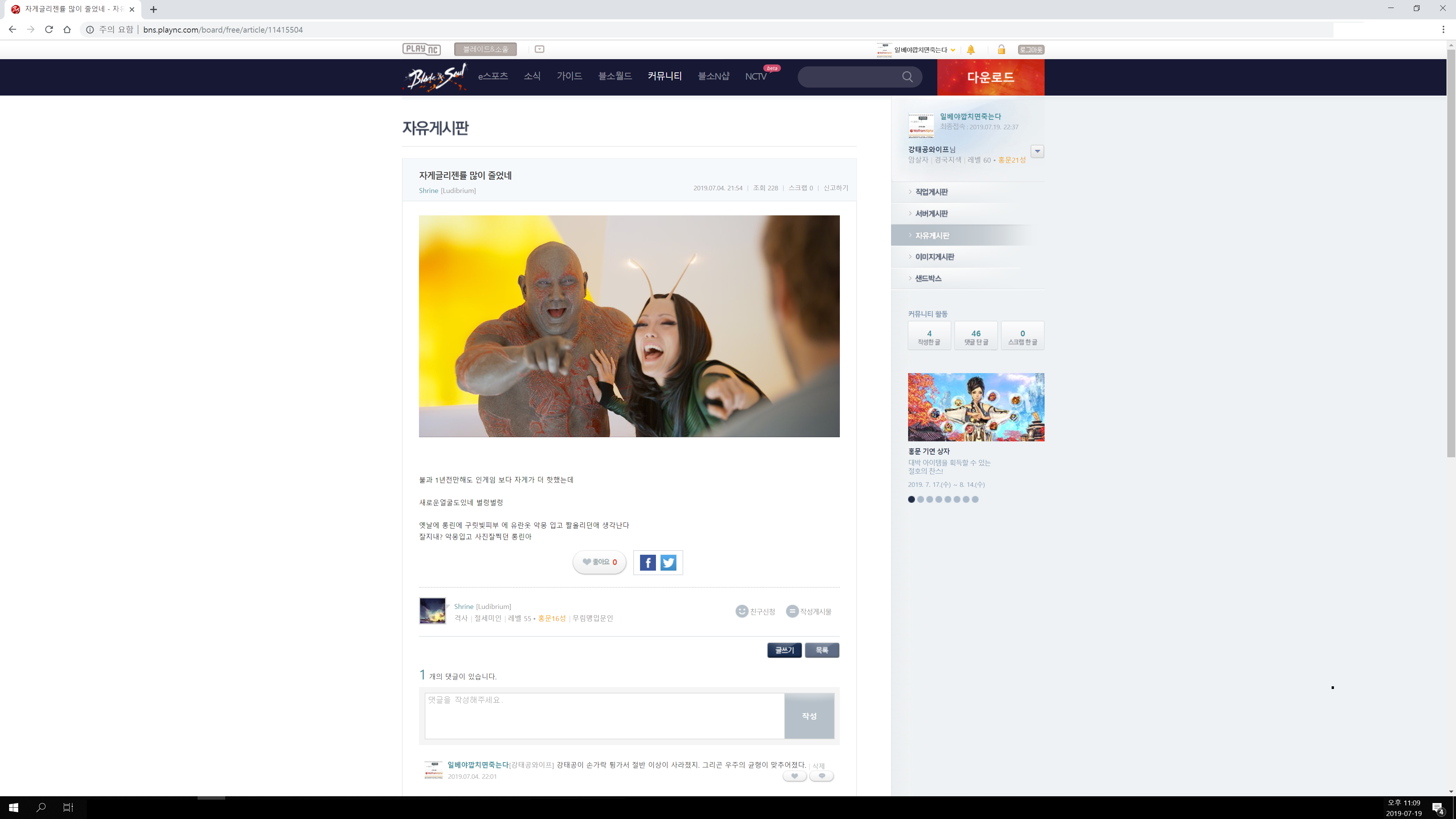Click the comment text input field
The width and height of the screenshot is (1456, 819).
click(604, 715)
